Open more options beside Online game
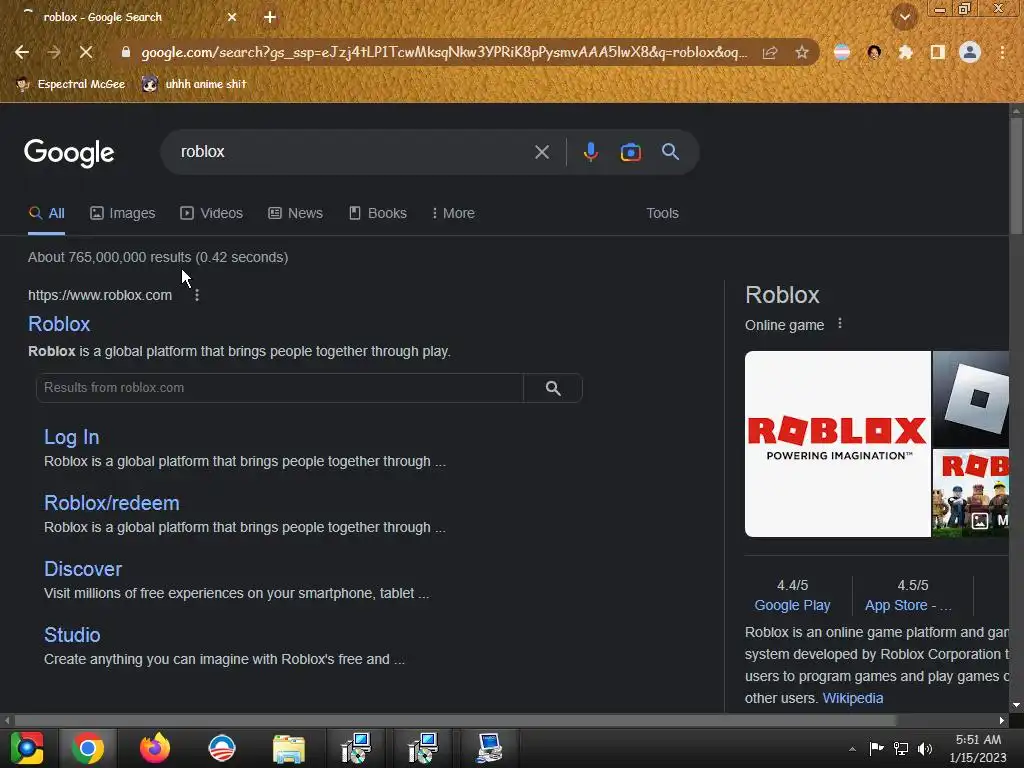1024x768 pixels. [840, 324]
